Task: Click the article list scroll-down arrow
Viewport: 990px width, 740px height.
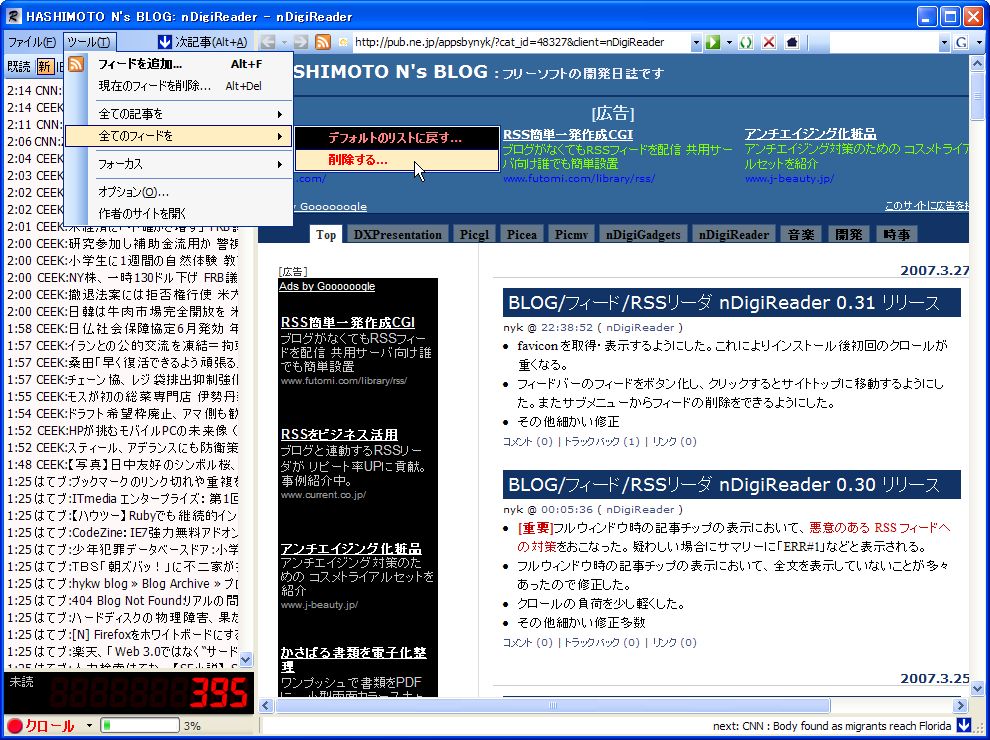Action: [x=246, y=659]
